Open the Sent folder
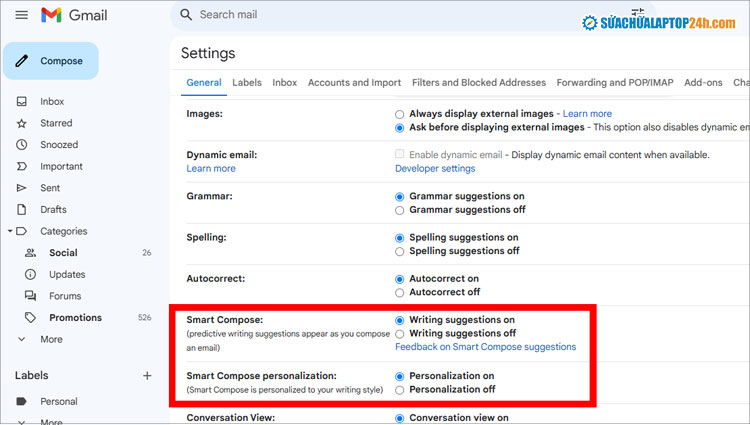The image size is (750, 425). click(50, 188)
